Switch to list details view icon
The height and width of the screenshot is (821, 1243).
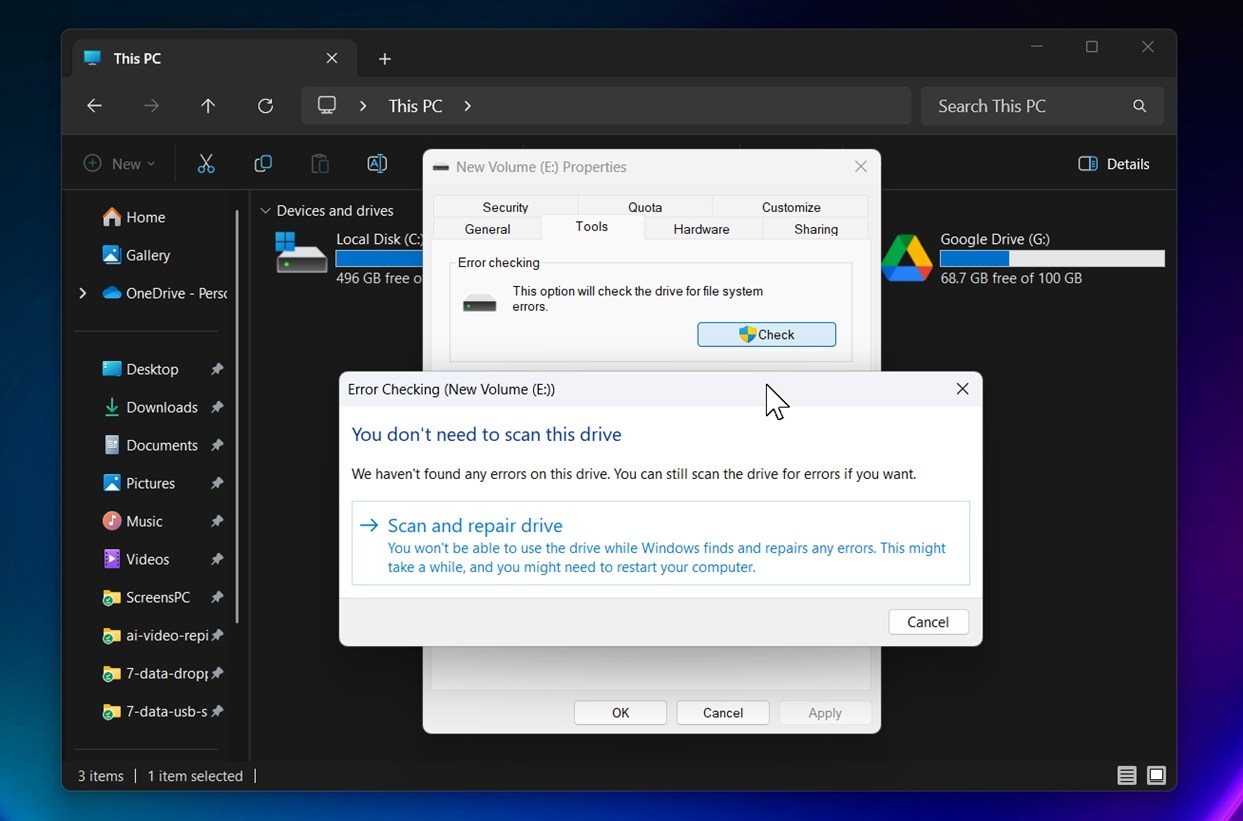(x=1127, y=775)
